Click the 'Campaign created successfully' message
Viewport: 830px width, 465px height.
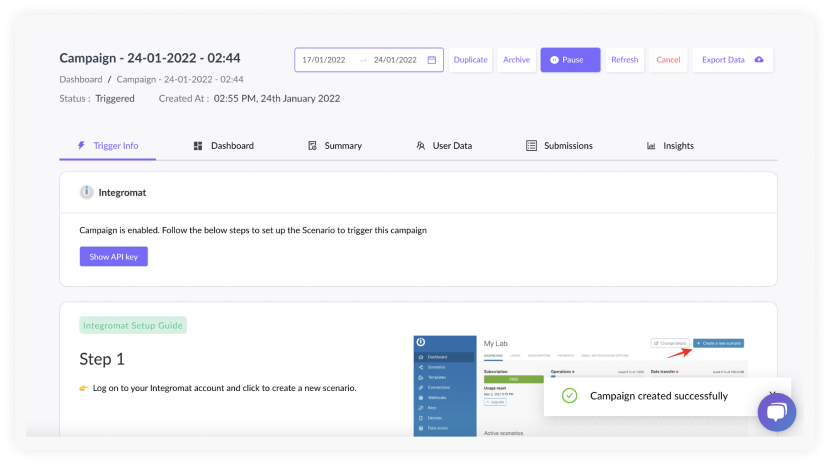pos(659,396)
